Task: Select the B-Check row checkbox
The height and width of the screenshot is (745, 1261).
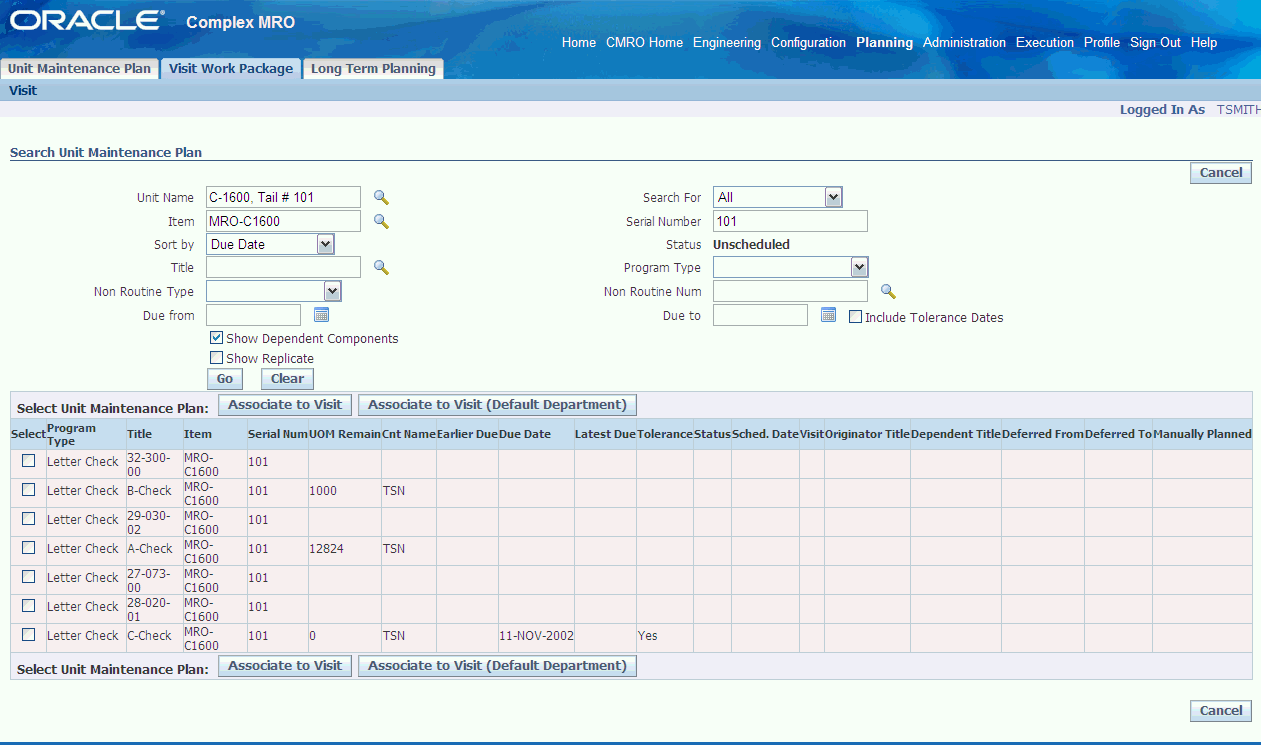Action: tap(28, 490)
